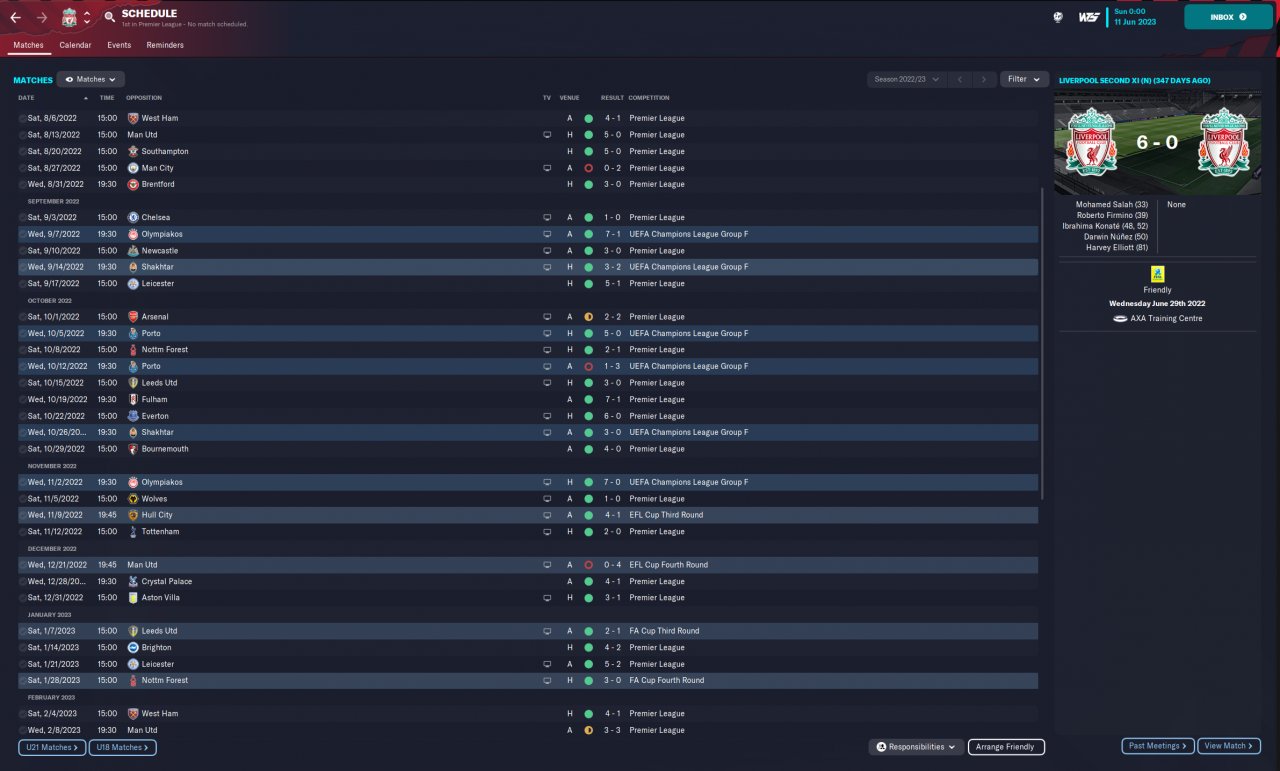Toggle circle beside Sat, 1/14/2023
The height and width of the screenshot is (771, 1280).
tap(22, 648)
